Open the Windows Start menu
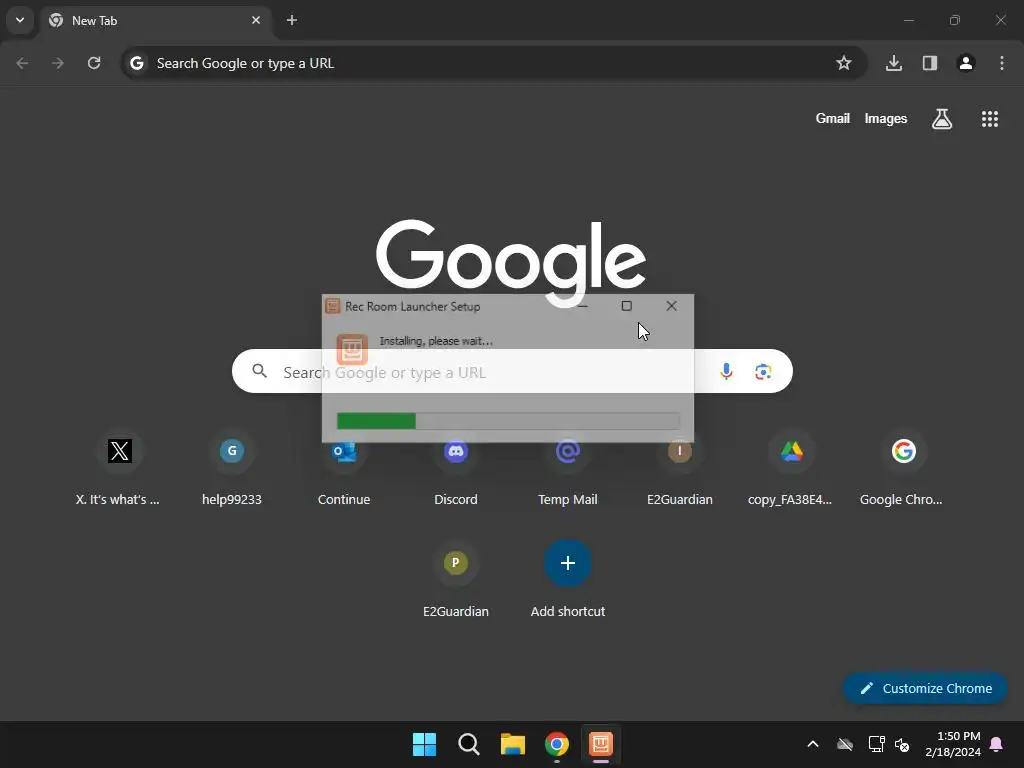Screen dimensions: 1024x768 tap(424, 744)
